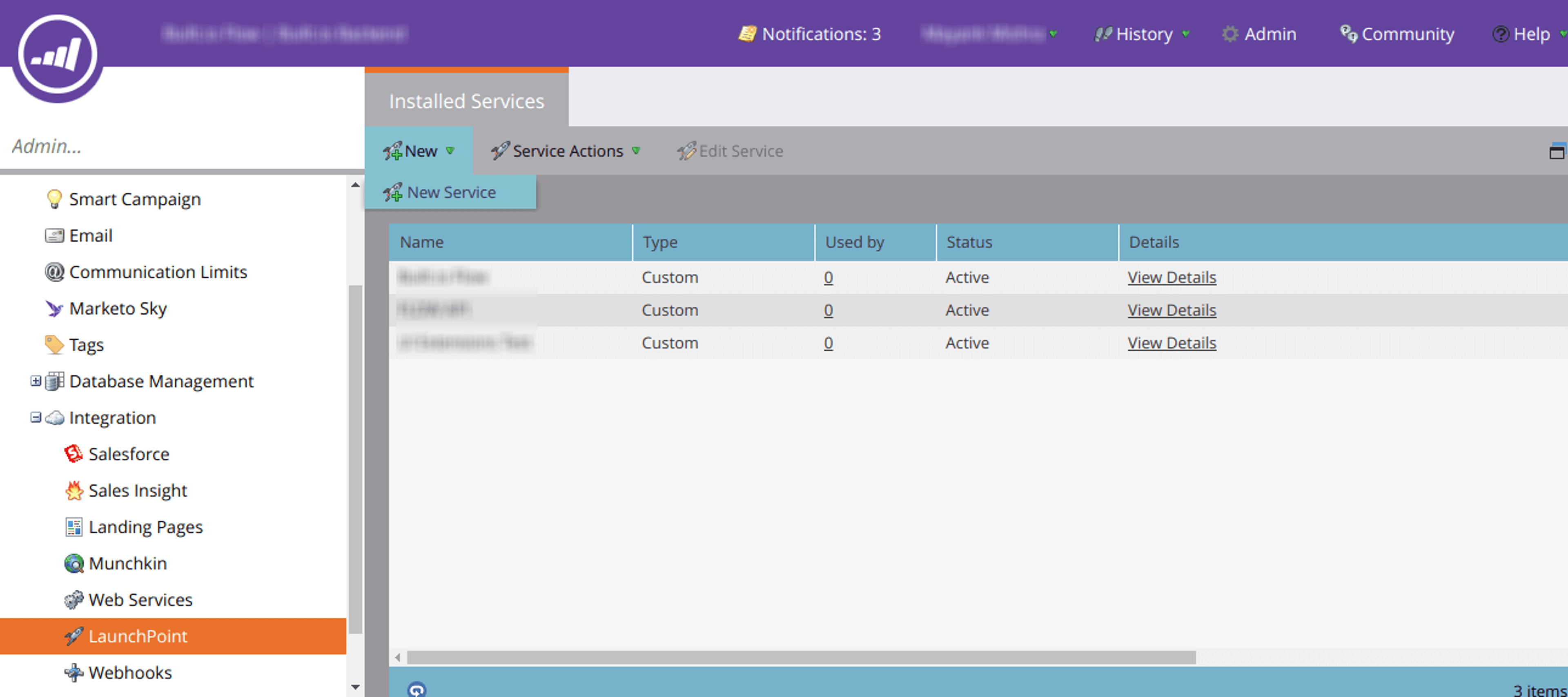Click the Landing Pages icon

[73, 527]
